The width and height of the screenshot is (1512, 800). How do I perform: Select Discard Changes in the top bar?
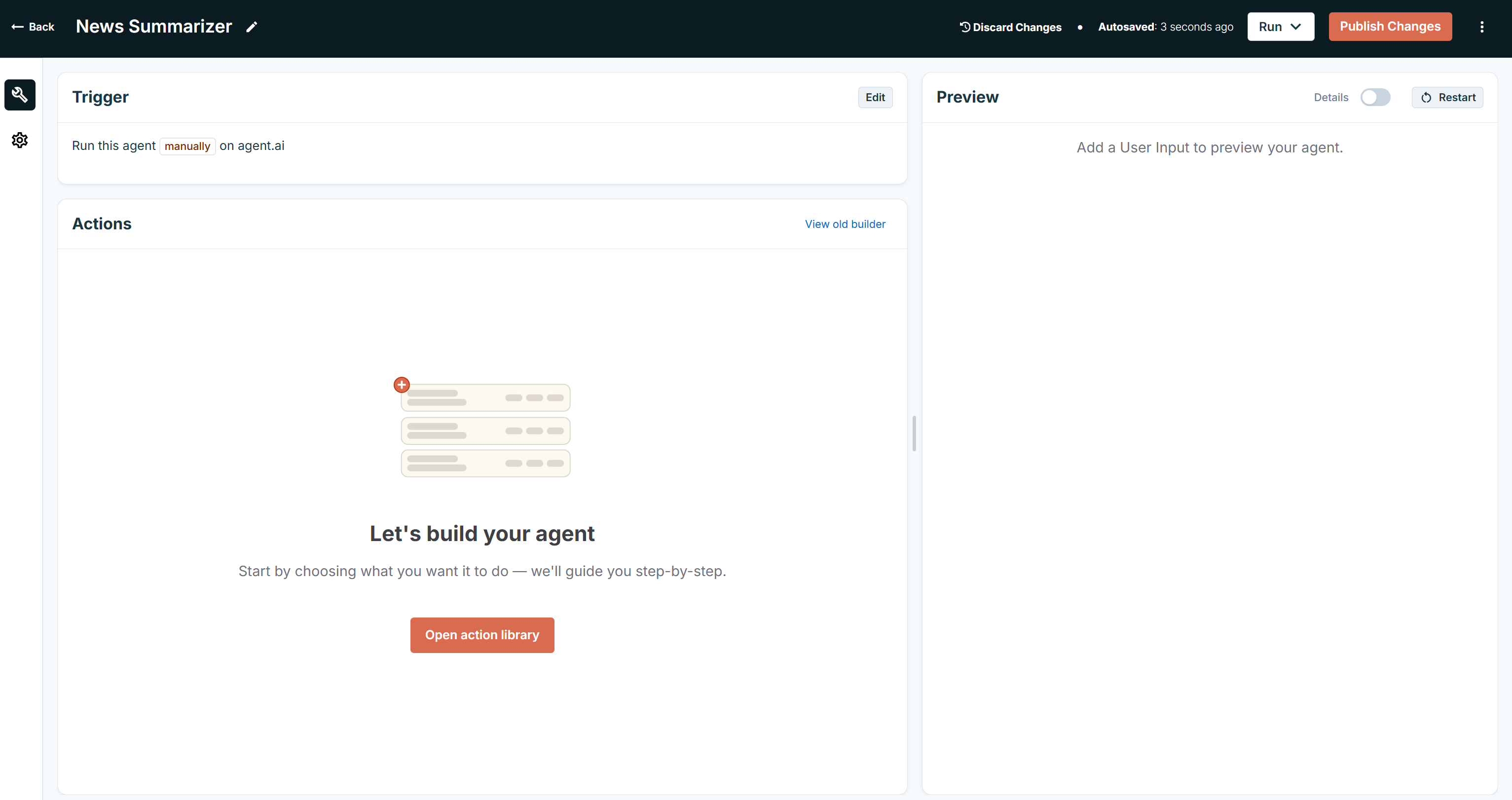pos(1010,27)
